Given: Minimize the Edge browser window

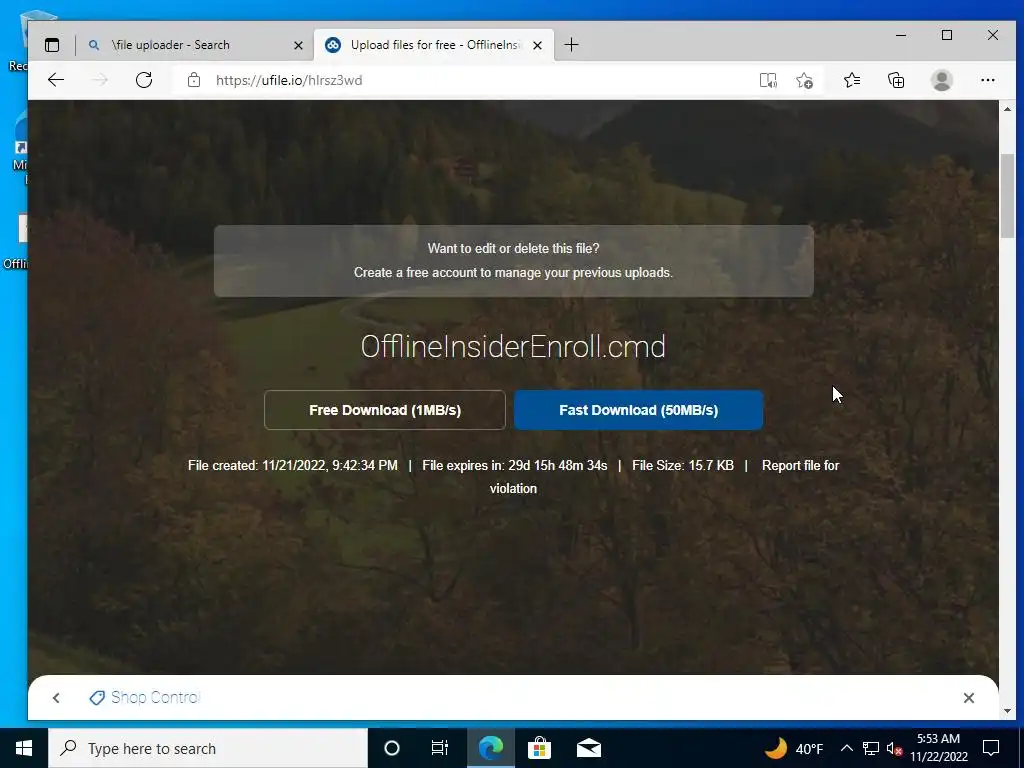Looking at the screenshot, I should pyautogui.click(x=901, y=36).
